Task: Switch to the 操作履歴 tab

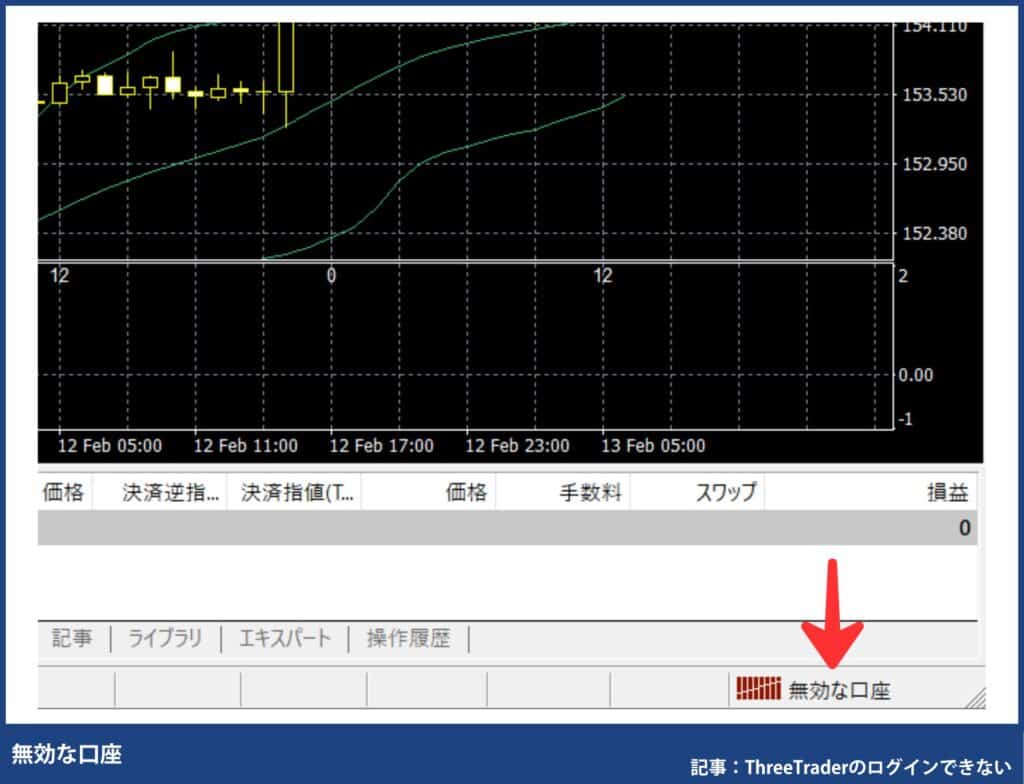Action: click(x=410, y=640)
